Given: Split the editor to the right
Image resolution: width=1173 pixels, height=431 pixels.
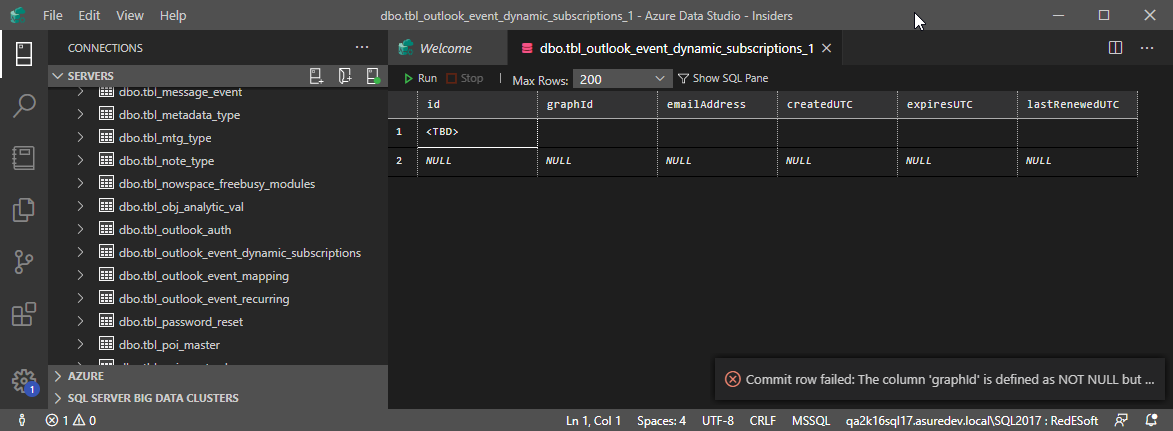Looking at the screenshot, I should click(1115, 48).
